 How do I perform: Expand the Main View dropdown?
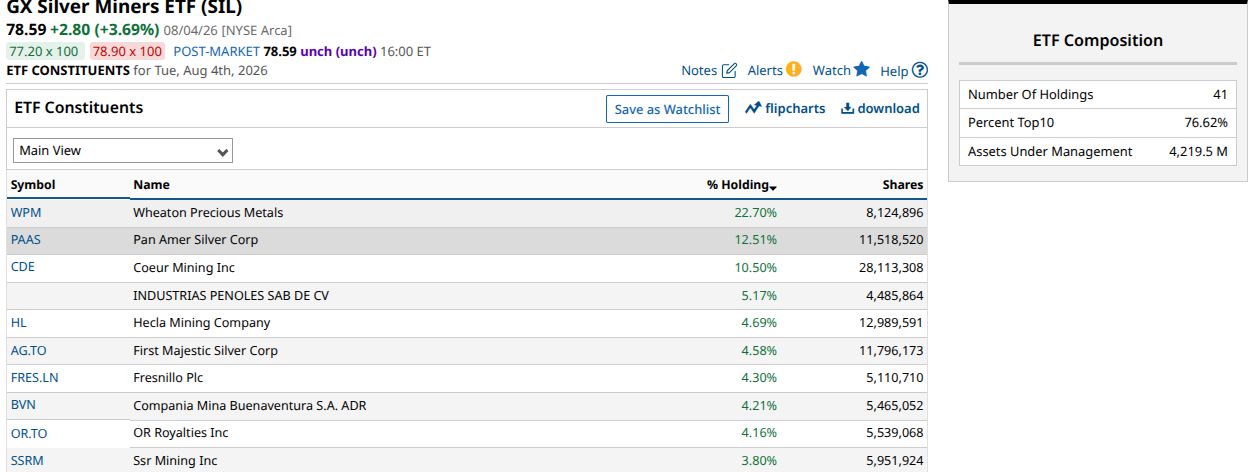(123, 151)
